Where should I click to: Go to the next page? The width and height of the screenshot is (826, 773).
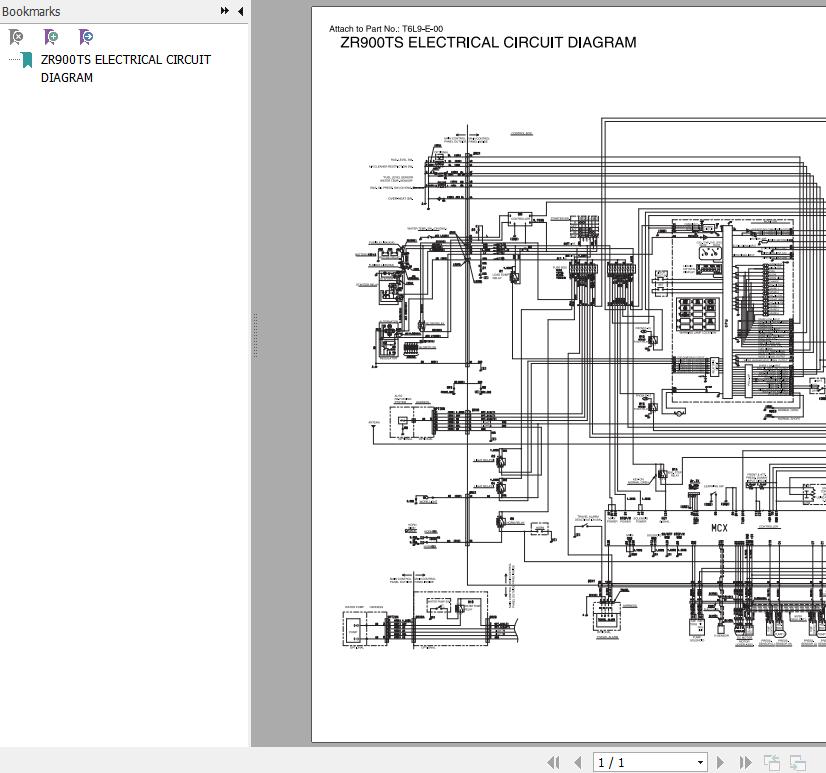[x=720, y=762]
